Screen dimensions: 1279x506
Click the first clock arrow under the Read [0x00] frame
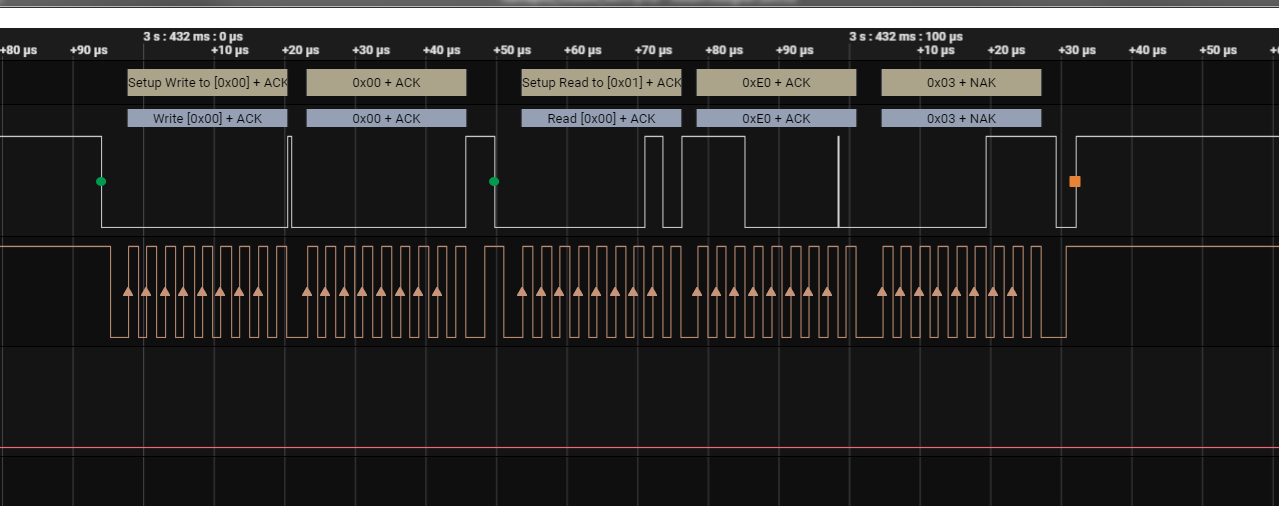[521, 291]
